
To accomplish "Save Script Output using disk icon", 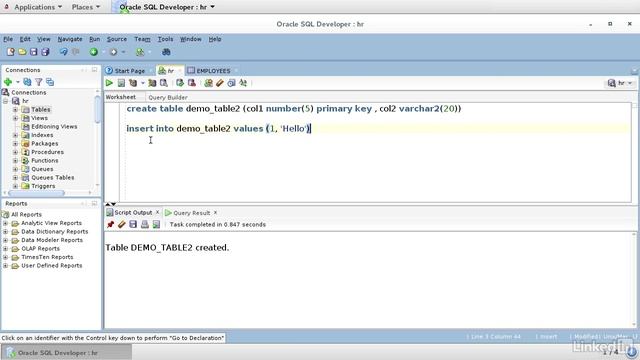I will pos(133,224).
